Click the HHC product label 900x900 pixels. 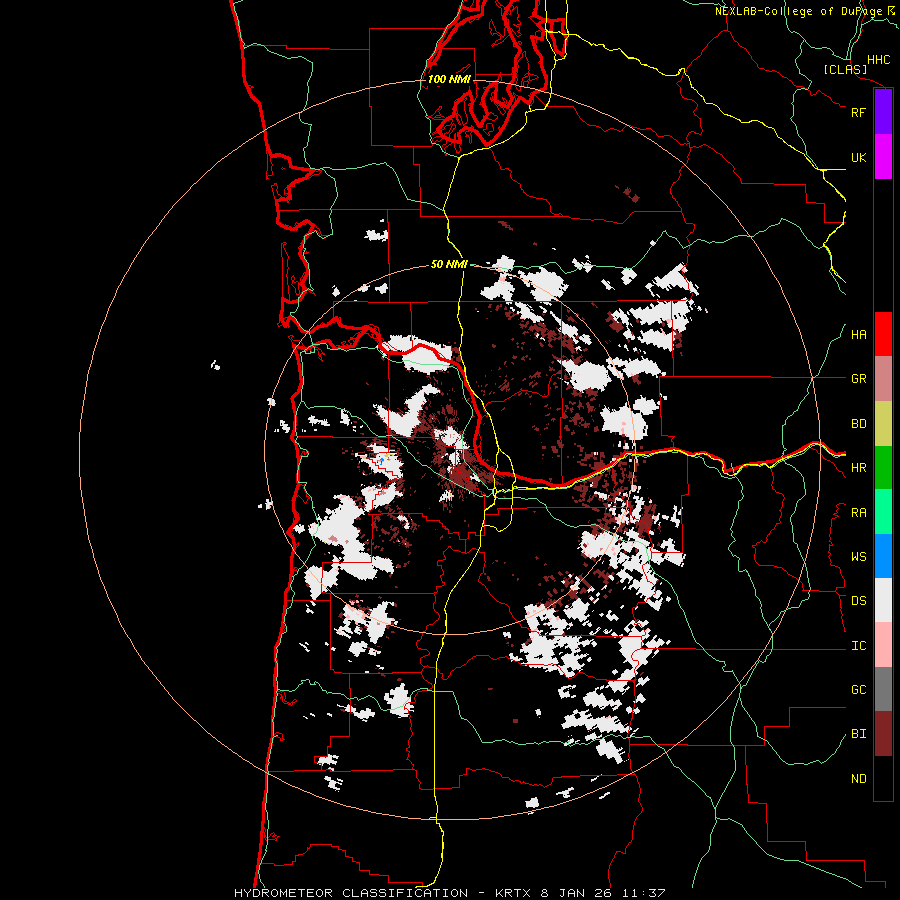878,60
